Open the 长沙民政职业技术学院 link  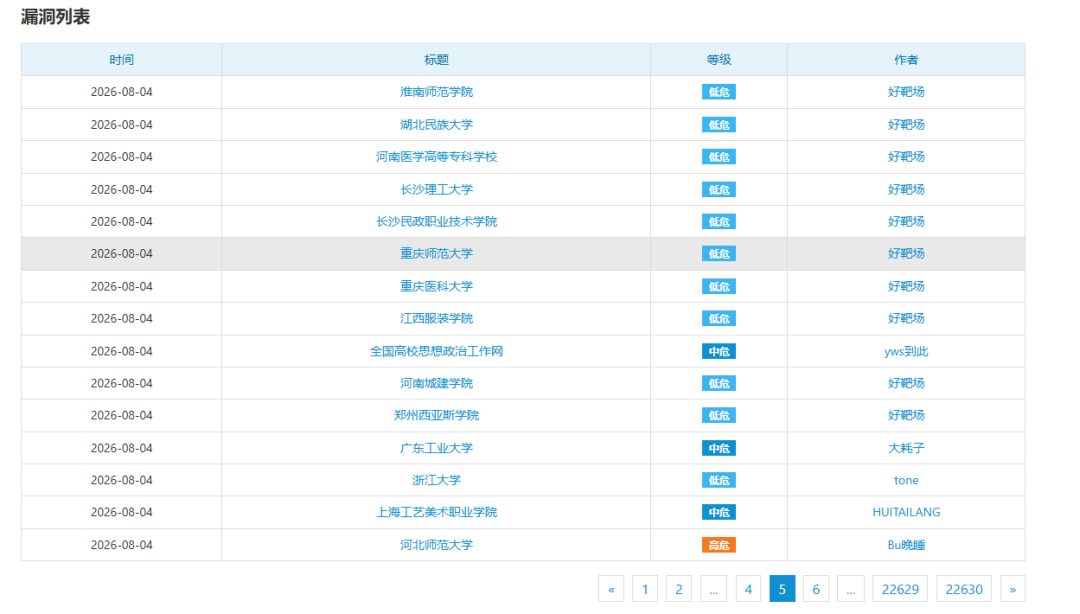click(436, 221)
